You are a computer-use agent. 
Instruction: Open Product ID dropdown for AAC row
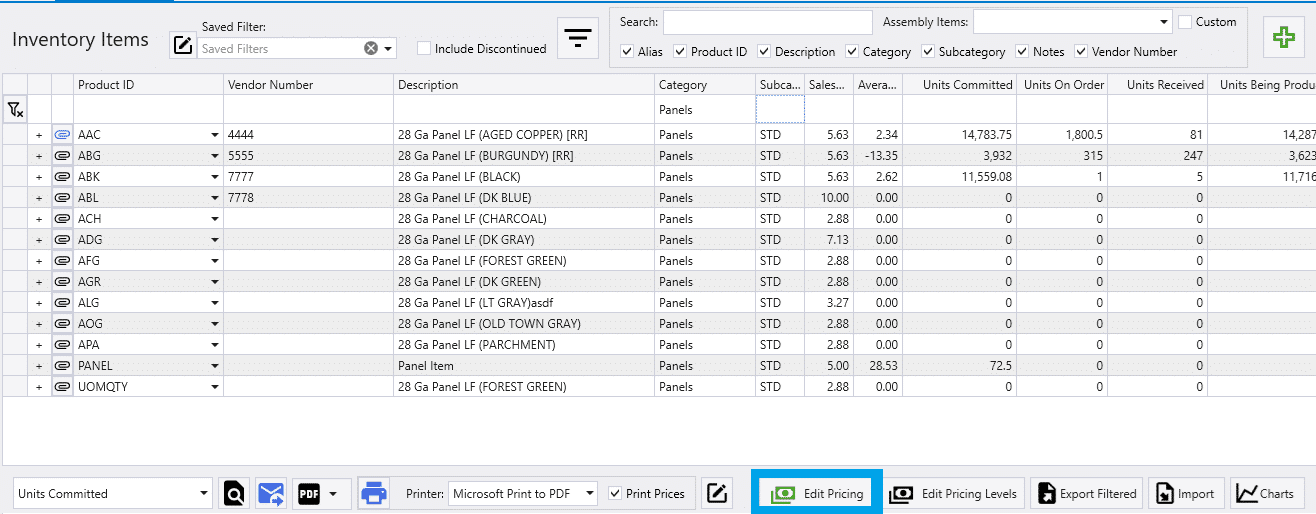tap(214, 135)
